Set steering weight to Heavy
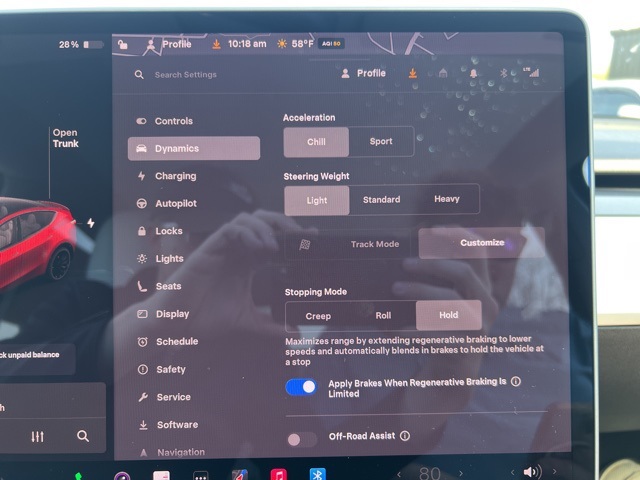 click(x=446, y=199)
